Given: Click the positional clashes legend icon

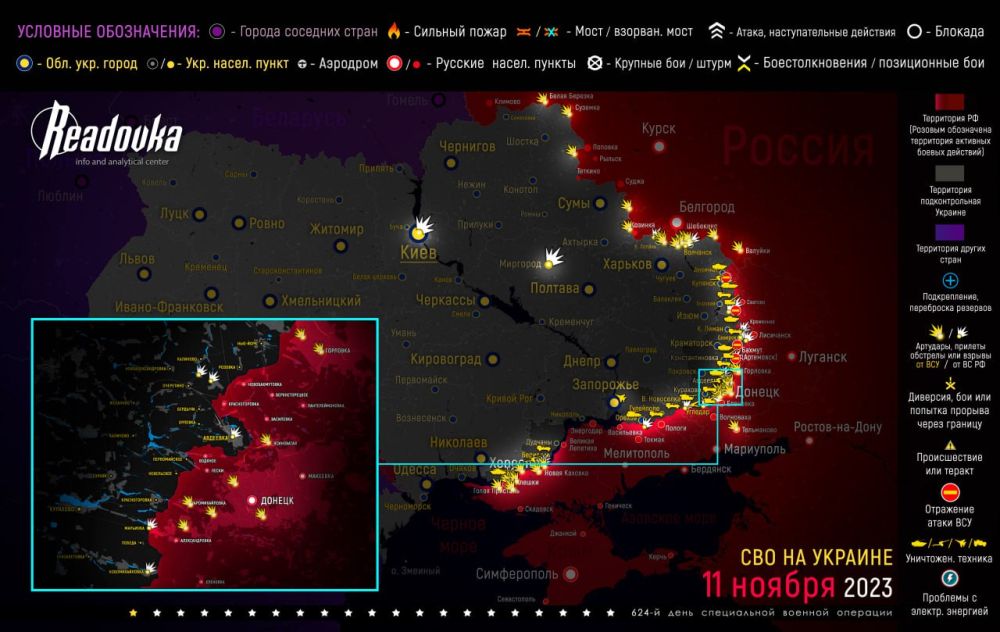Looking at the screenshot, I should [x=744, y=63].
